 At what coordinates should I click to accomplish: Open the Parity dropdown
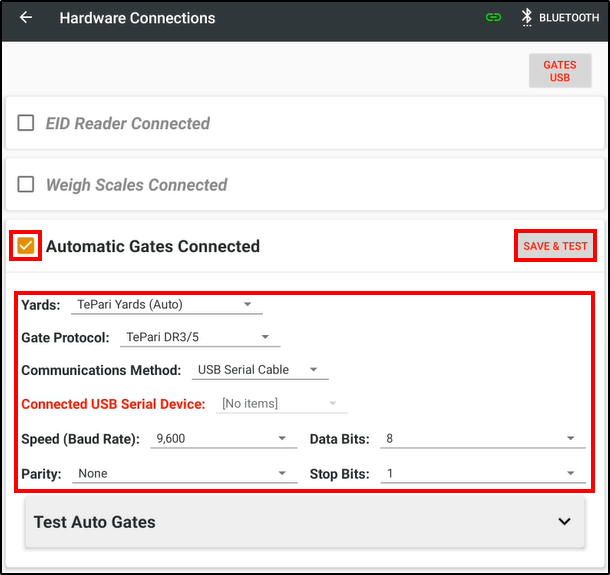[184, 474]
